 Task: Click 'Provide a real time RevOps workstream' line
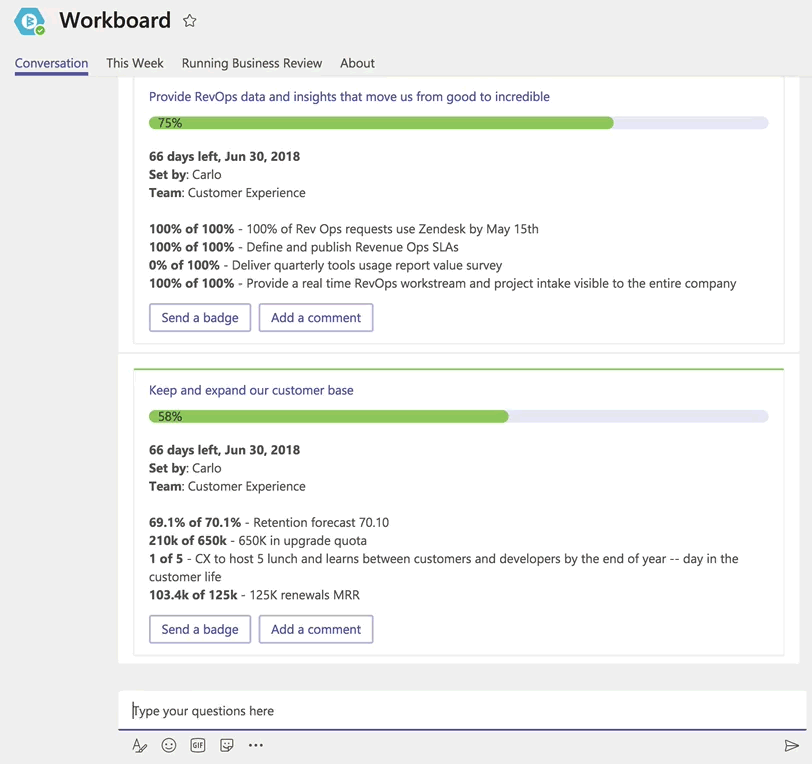(x=443, y=283)
